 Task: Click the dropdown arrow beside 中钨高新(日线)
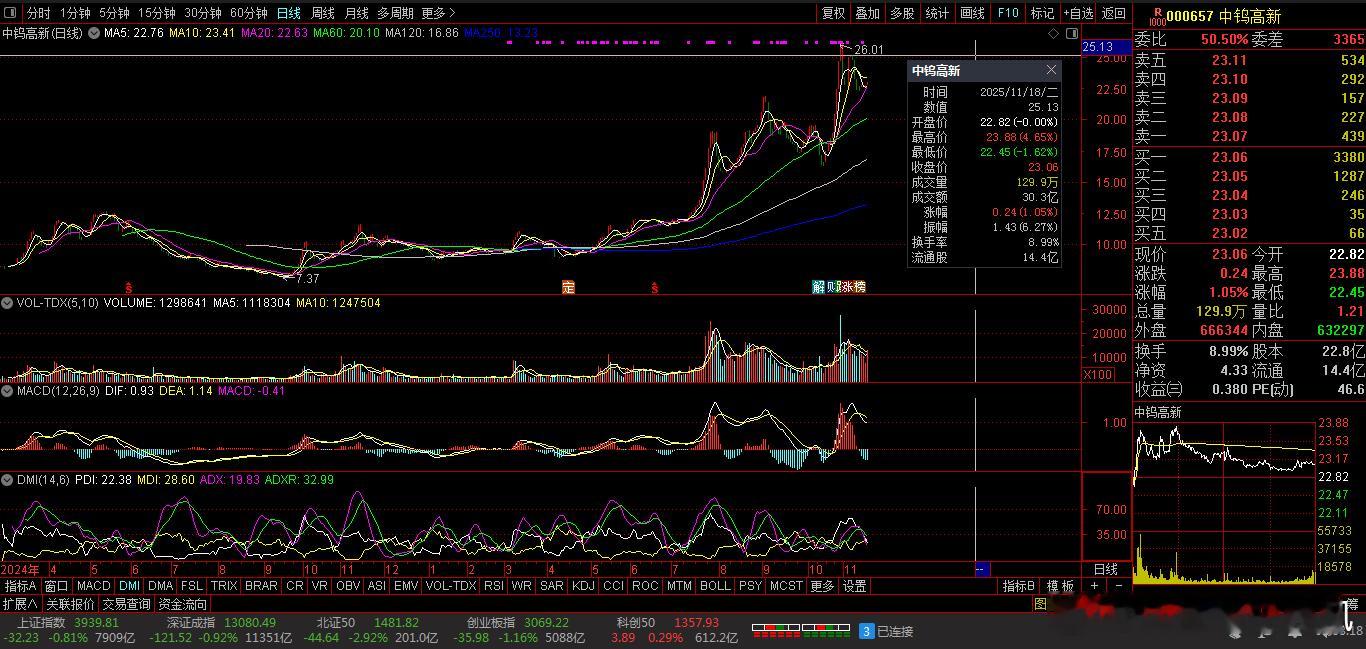tap(94, 33)
